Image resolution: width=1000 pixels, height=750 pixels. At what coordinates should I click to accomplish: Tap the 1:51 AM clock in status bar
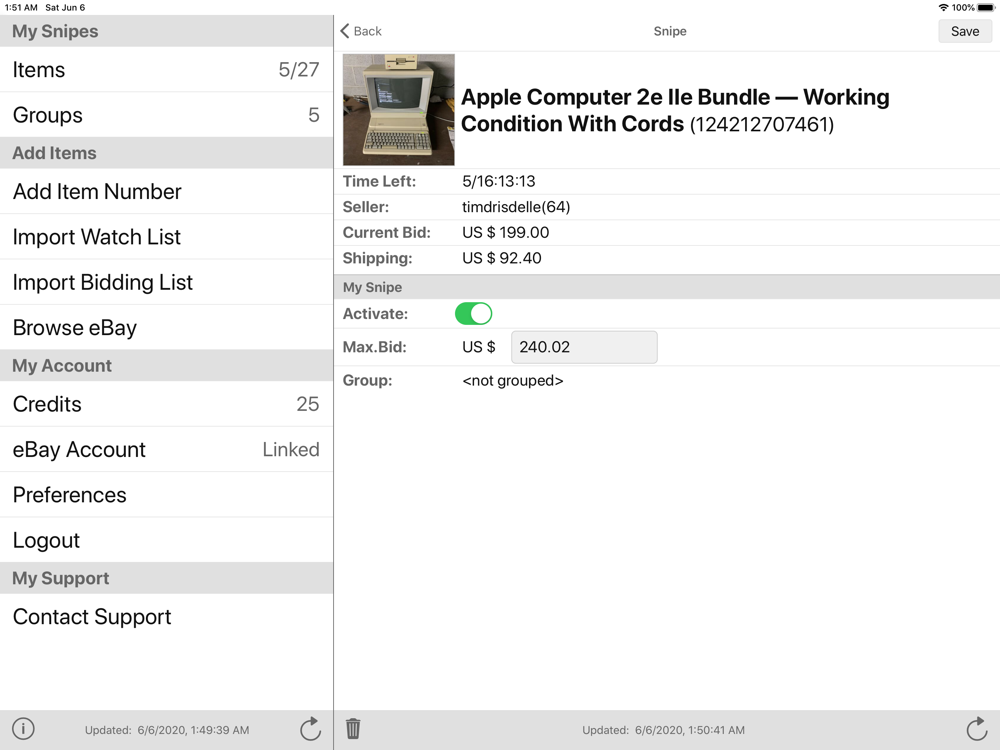[21, 8]
